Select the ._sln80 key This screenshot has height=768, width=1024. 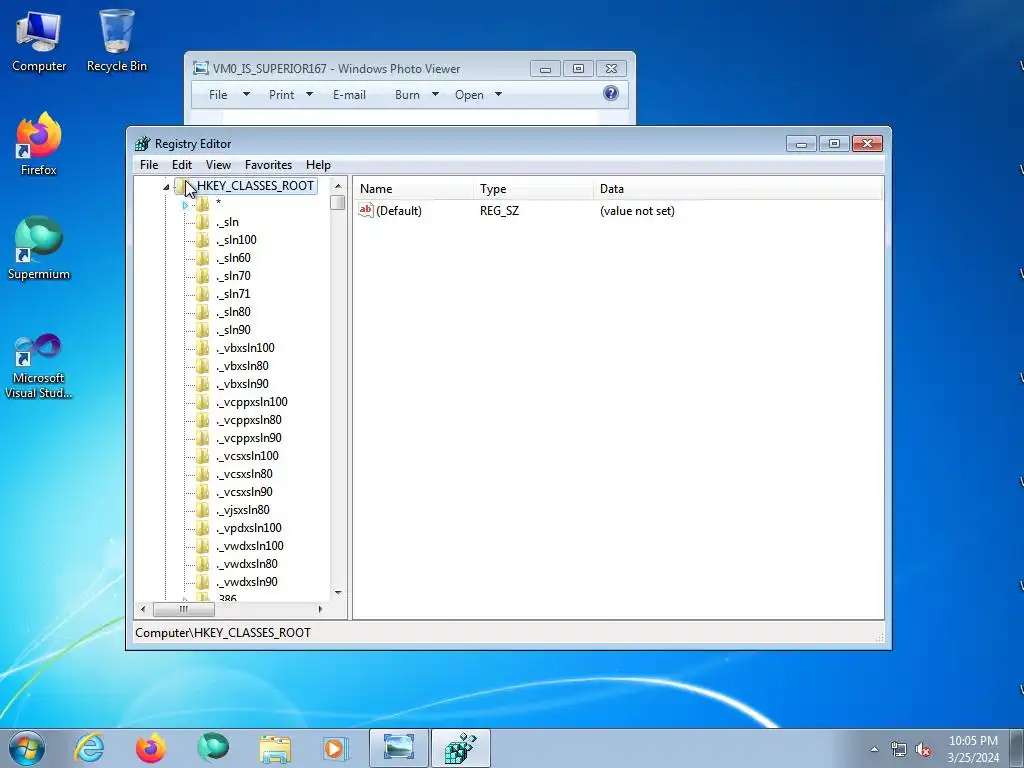(x=233, y=312)
